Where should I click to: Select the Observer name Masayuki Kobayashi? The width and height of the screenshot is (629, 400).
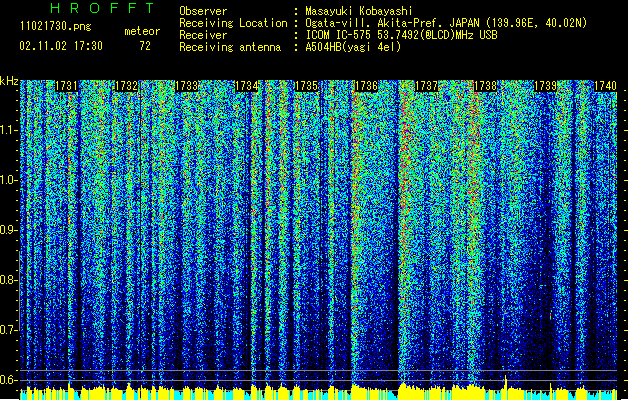click(360, 10)
